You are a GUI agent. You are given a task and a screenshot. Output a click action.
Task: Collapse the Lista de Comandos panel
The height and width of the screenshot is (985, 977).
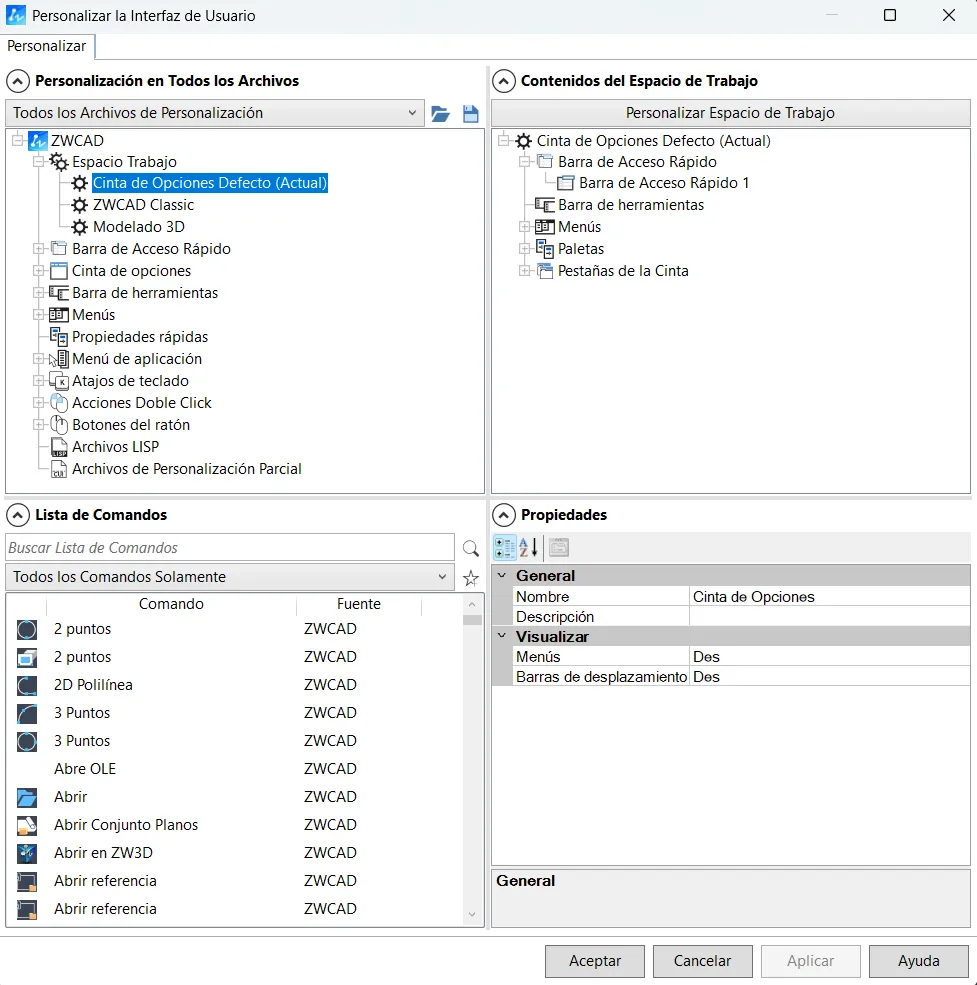18,515
